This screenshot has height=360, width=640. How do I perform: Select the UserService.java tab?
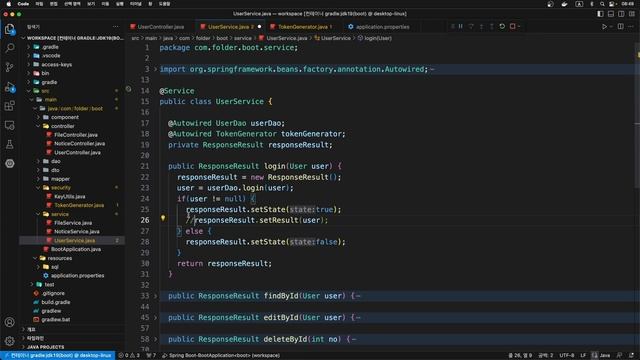tap(231, 27)
